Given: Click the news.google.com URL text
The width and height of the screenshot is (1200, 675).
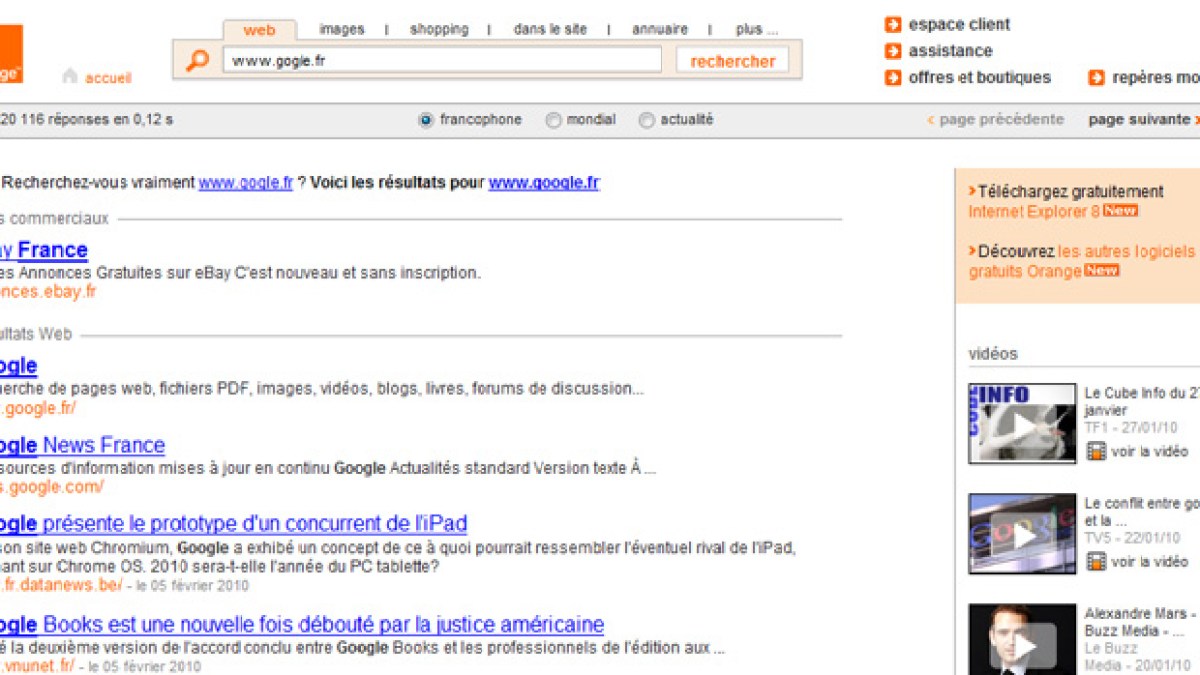Looking at the screenshot, I should 52,487.
